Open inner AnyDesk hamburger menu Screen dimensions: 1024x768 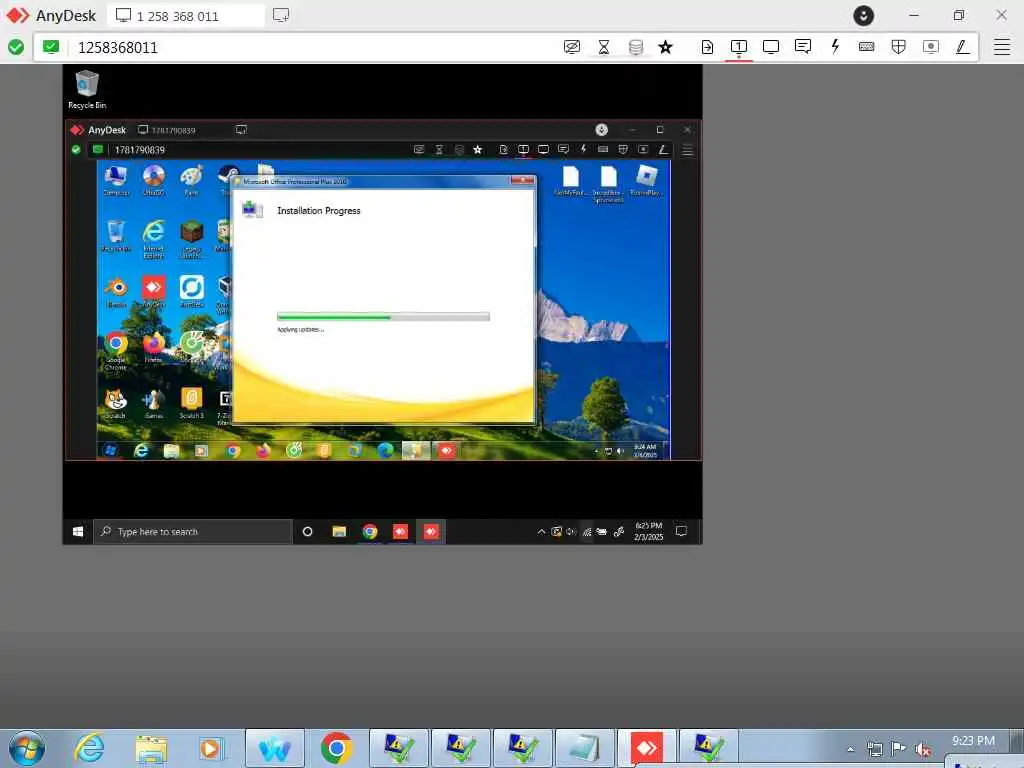[x=687, y=150]
